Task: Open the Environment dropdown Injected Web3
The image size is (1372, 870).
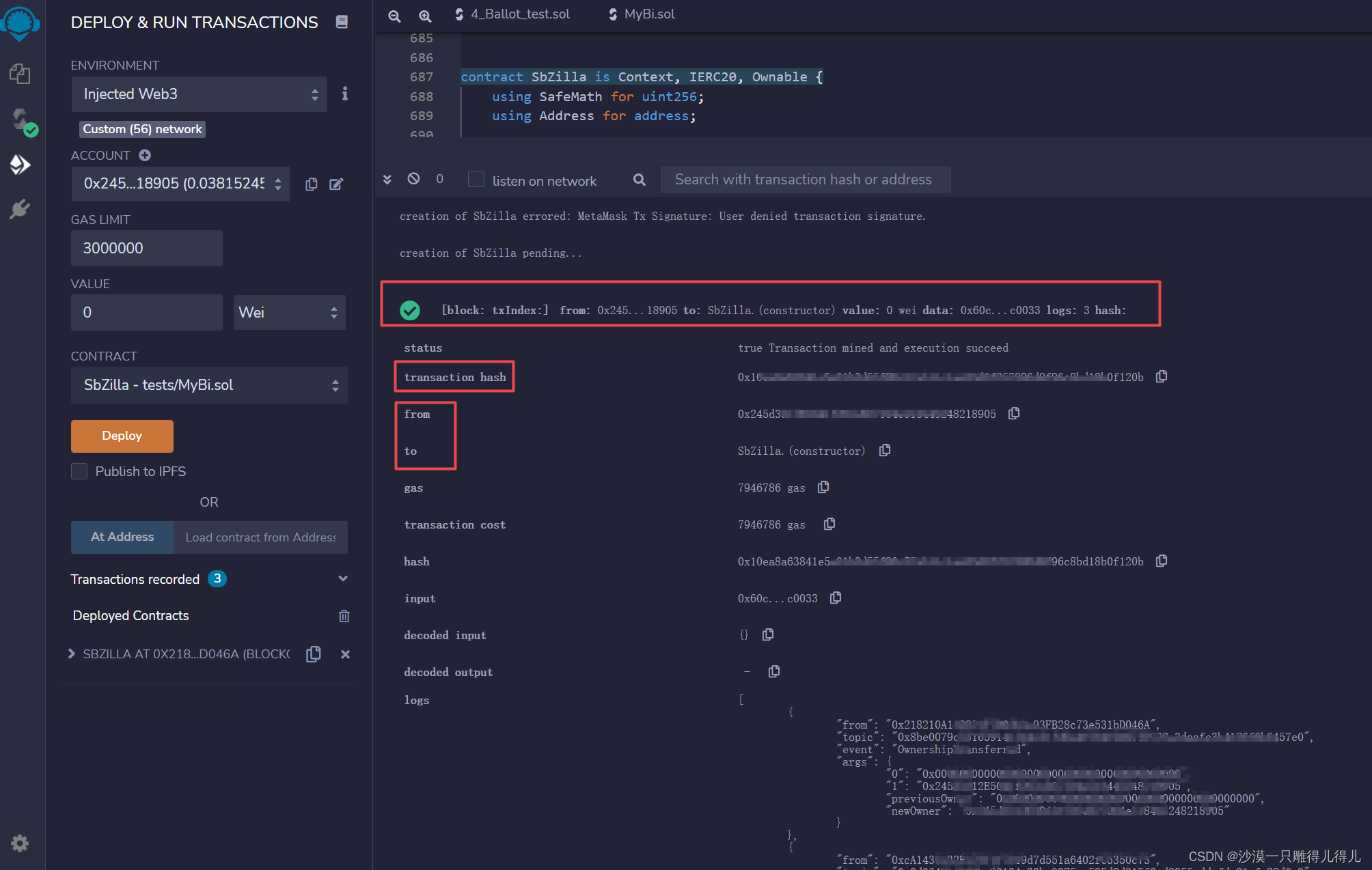Action: [199, 94]
